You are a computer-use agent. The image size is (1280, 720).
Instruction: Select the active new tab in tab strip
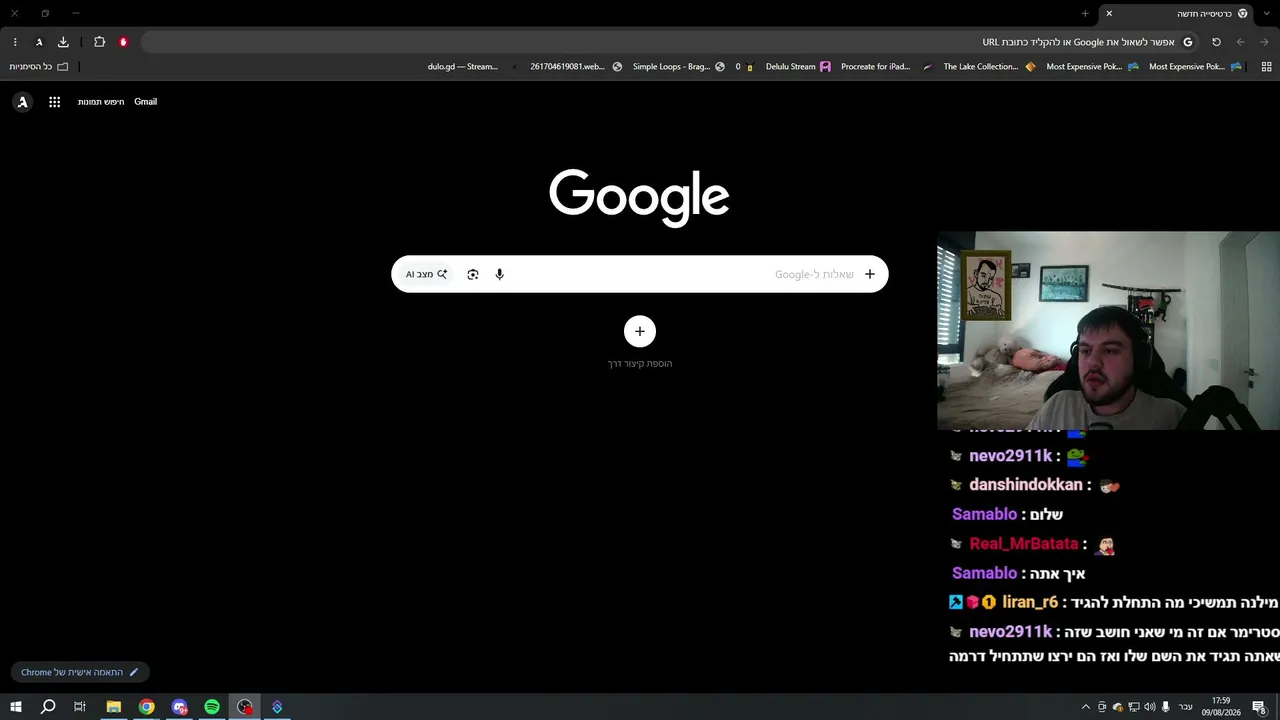point(1177,13)
